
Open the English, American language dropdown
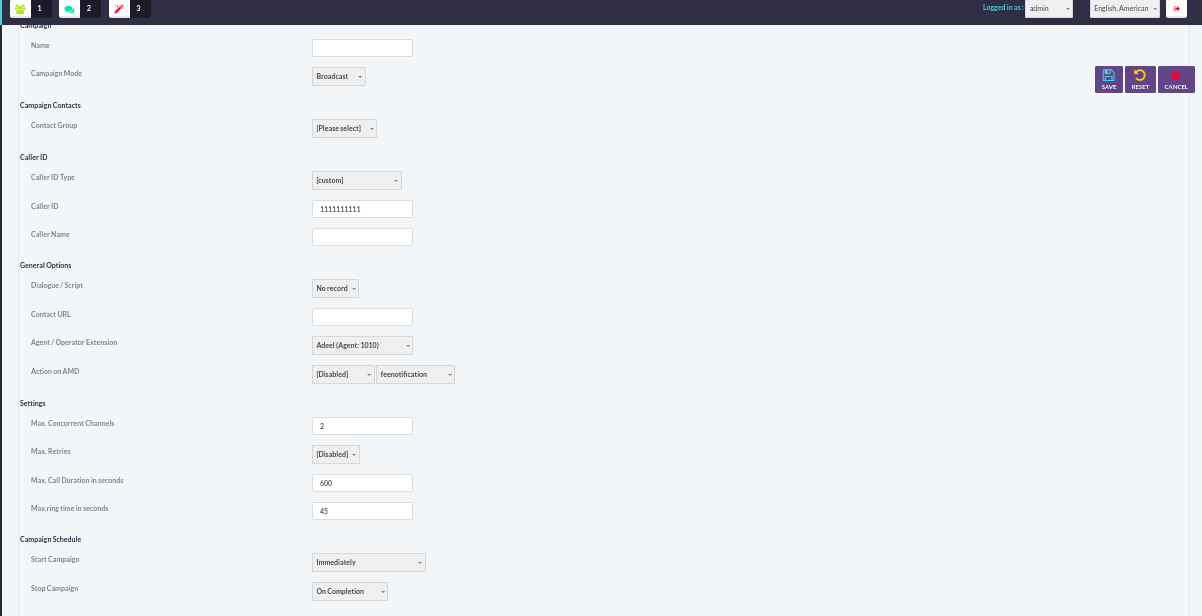pos(1125,8)
